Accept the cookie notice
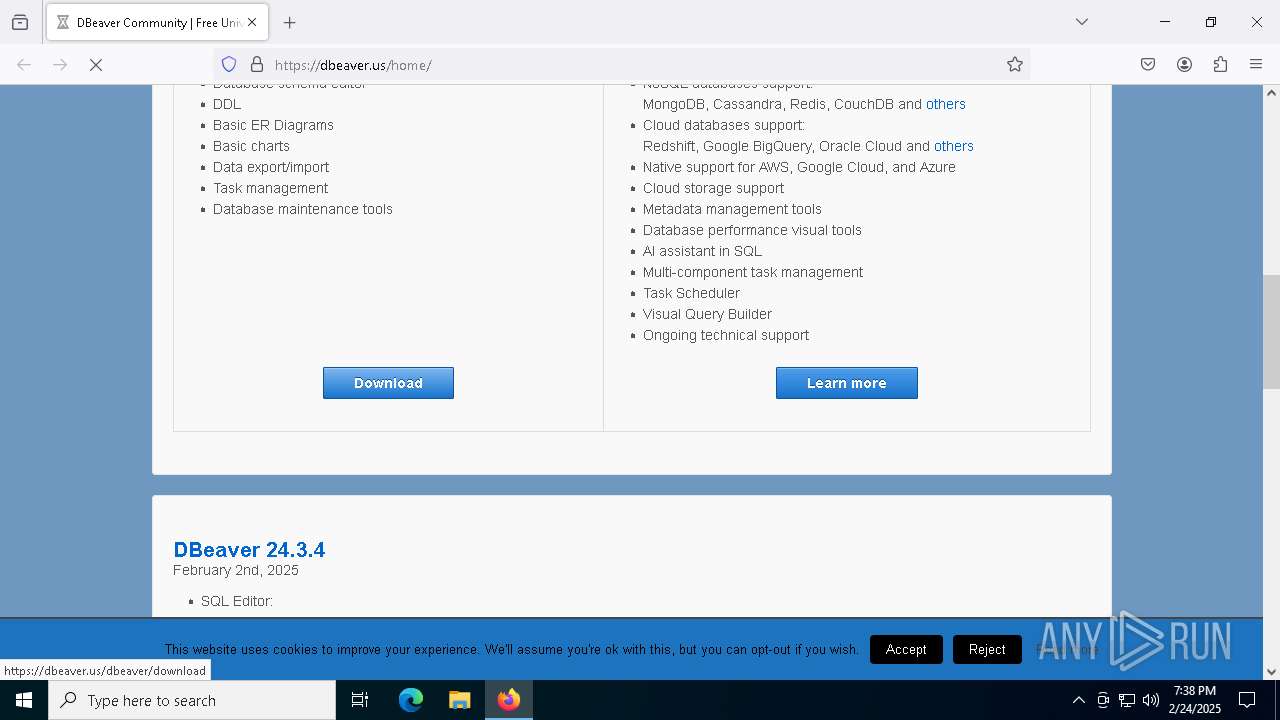1280x720 pixels. coord(906,649)
